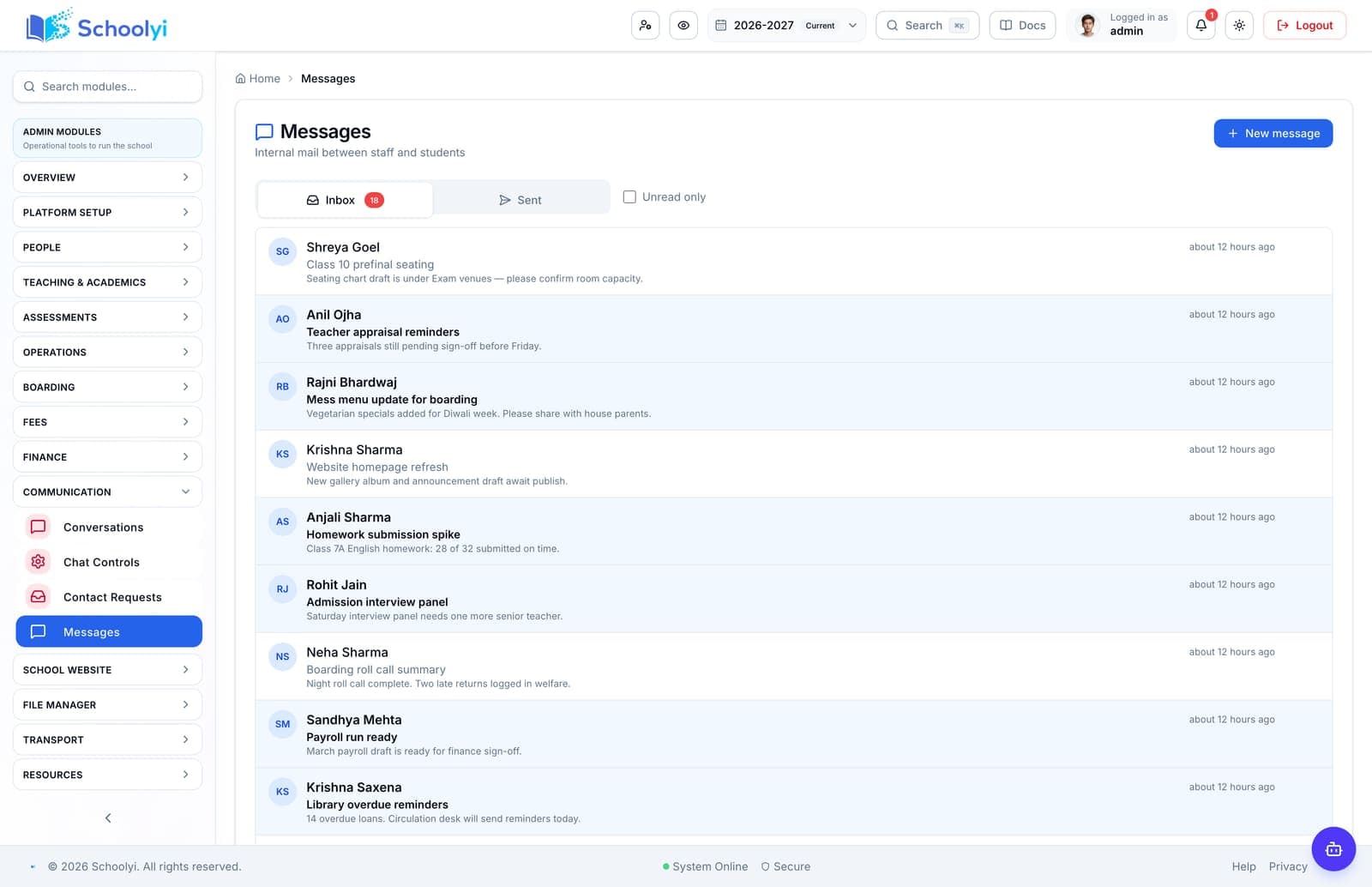The image size is (1372, 887).
Task: Open notifications bell icon
Action: point(1200,25)
